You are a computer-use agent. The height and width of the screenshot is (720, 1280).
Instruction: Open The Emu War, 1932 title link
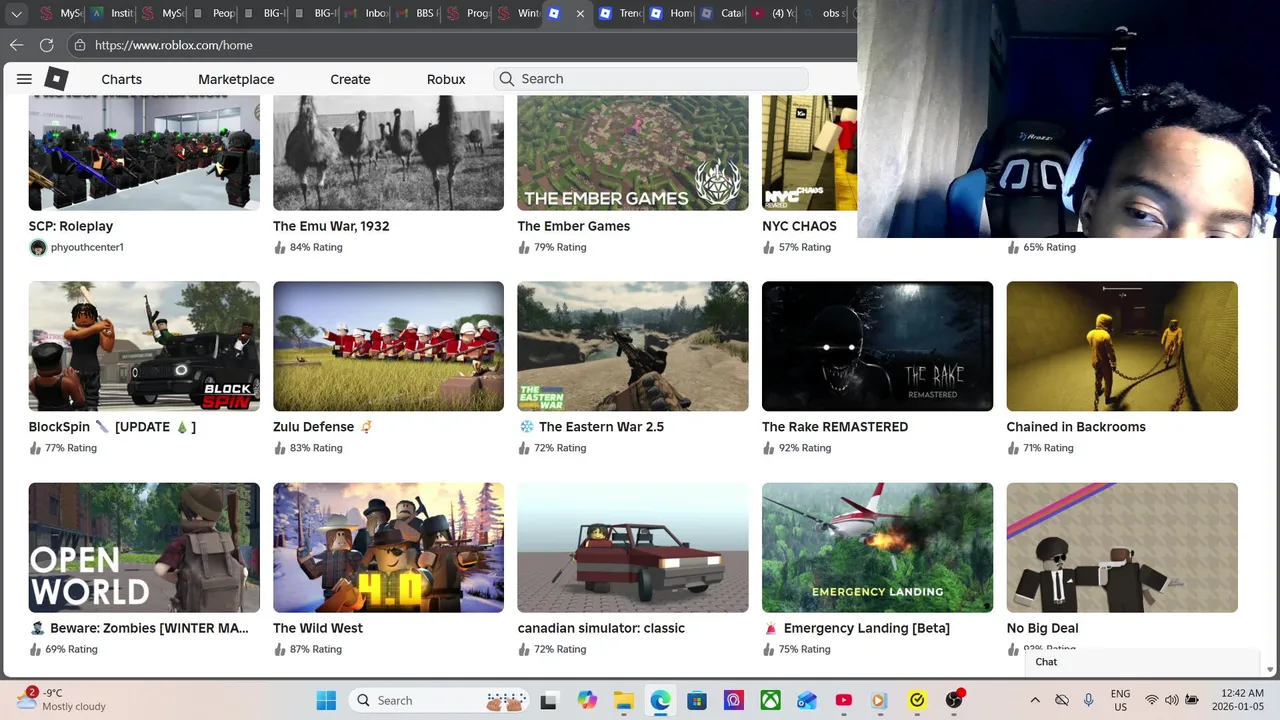[x=331, y=226]
